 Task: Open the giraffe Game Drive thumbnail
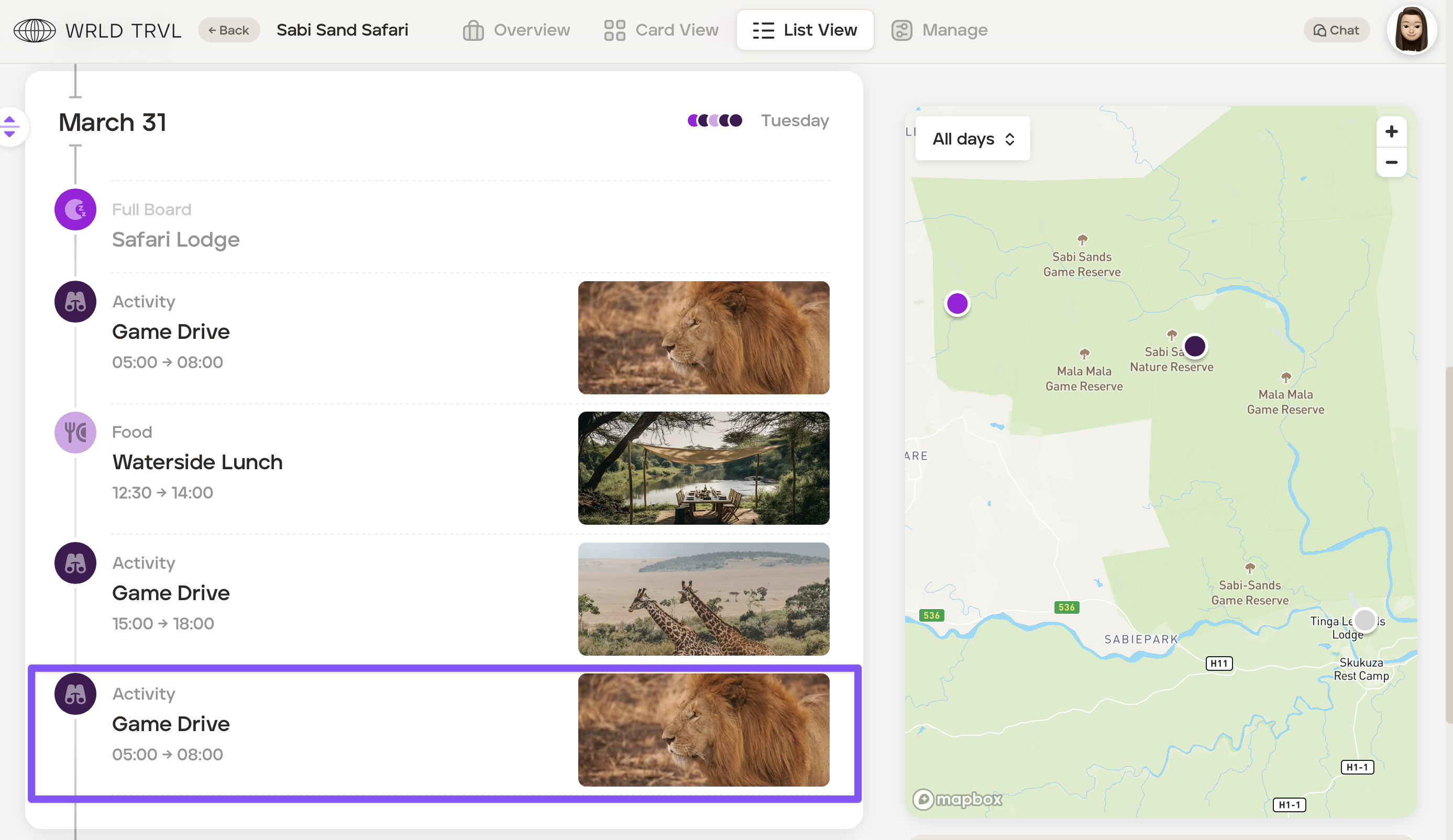click(x=703, y=599)
